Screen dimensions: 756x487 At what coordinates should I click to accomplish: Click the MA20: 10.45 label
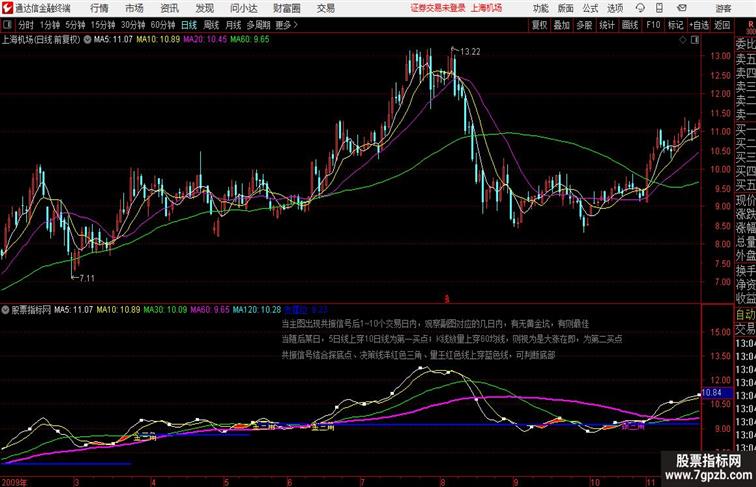pos(205,40)
